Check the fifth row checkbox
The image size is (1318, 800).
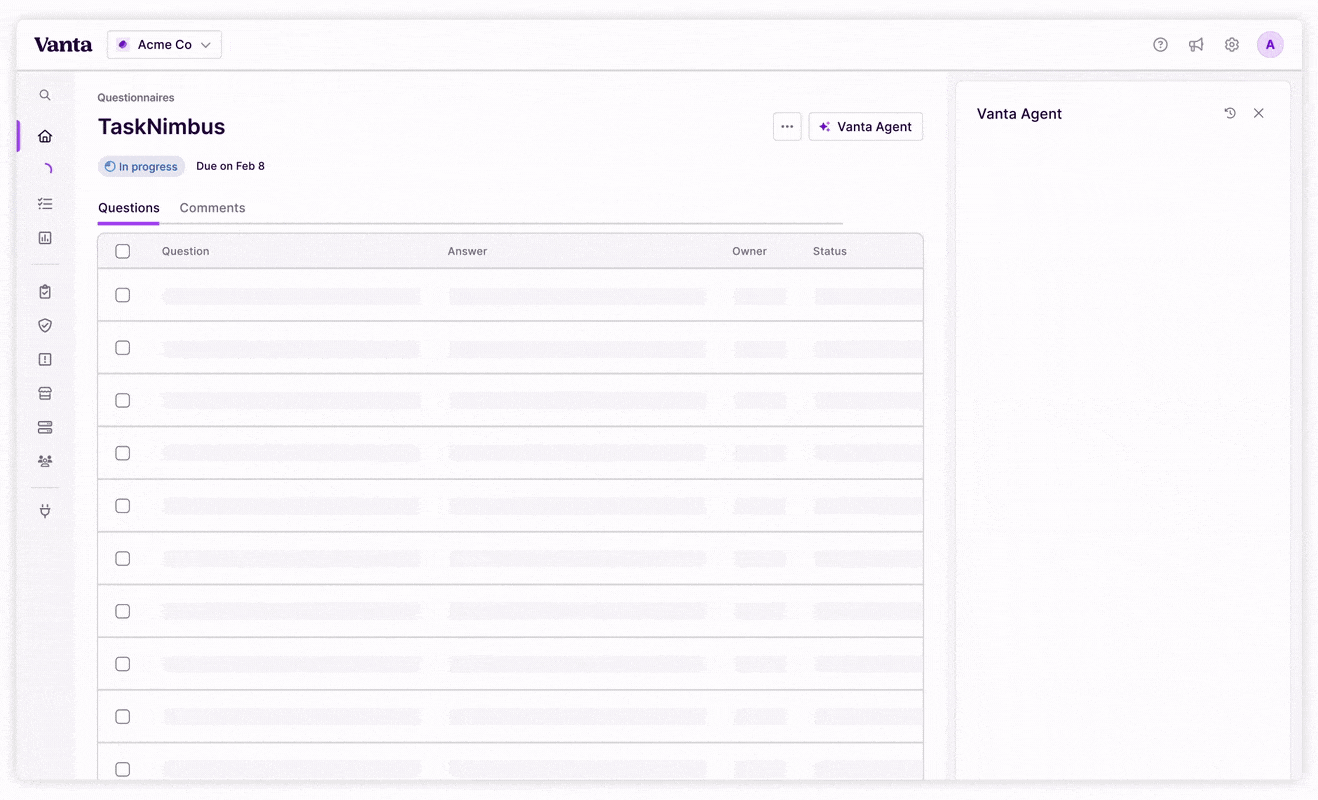tap(123, 506)
